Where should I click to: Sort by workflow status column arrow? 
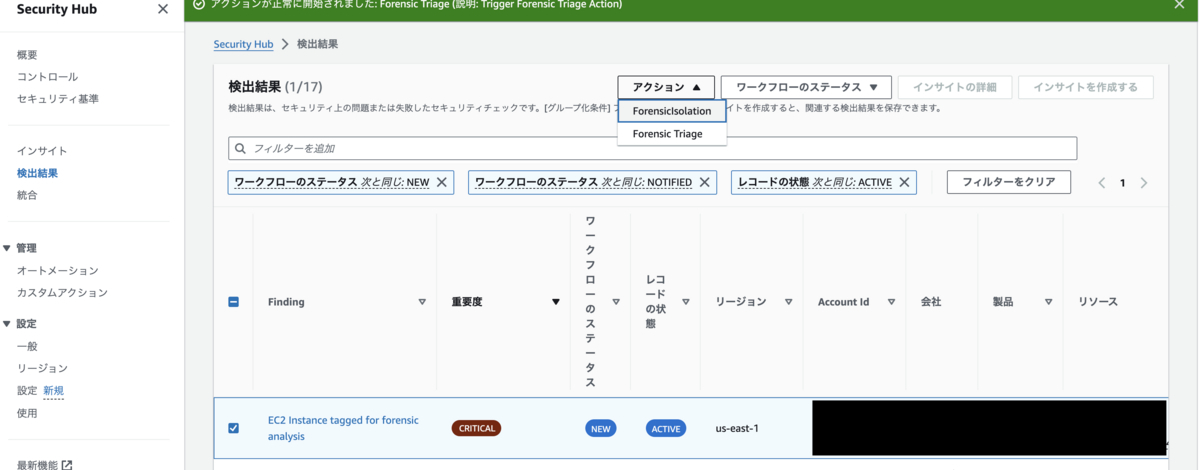tap(616, 302)
